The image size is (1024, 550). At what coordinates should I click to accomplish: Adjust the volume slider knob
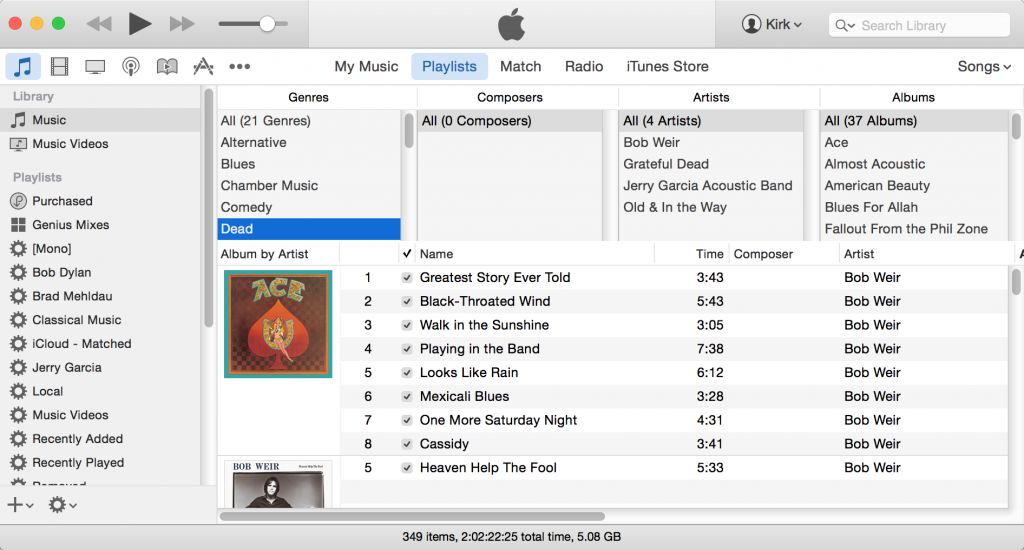click(267, 24)
